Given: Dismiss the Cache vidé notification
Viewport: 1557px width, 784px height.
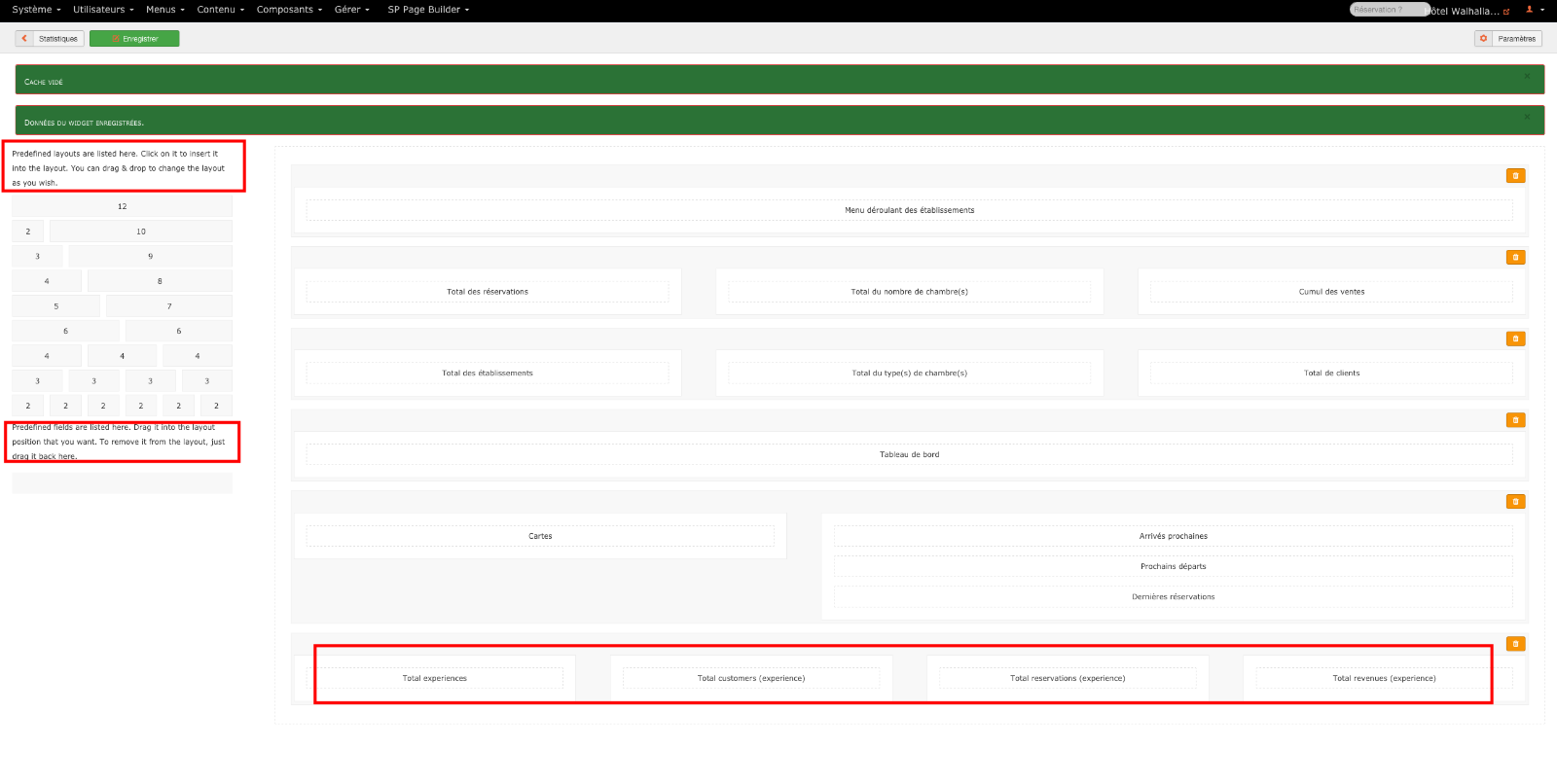Looking at the screenshot, I should 1527,76.
